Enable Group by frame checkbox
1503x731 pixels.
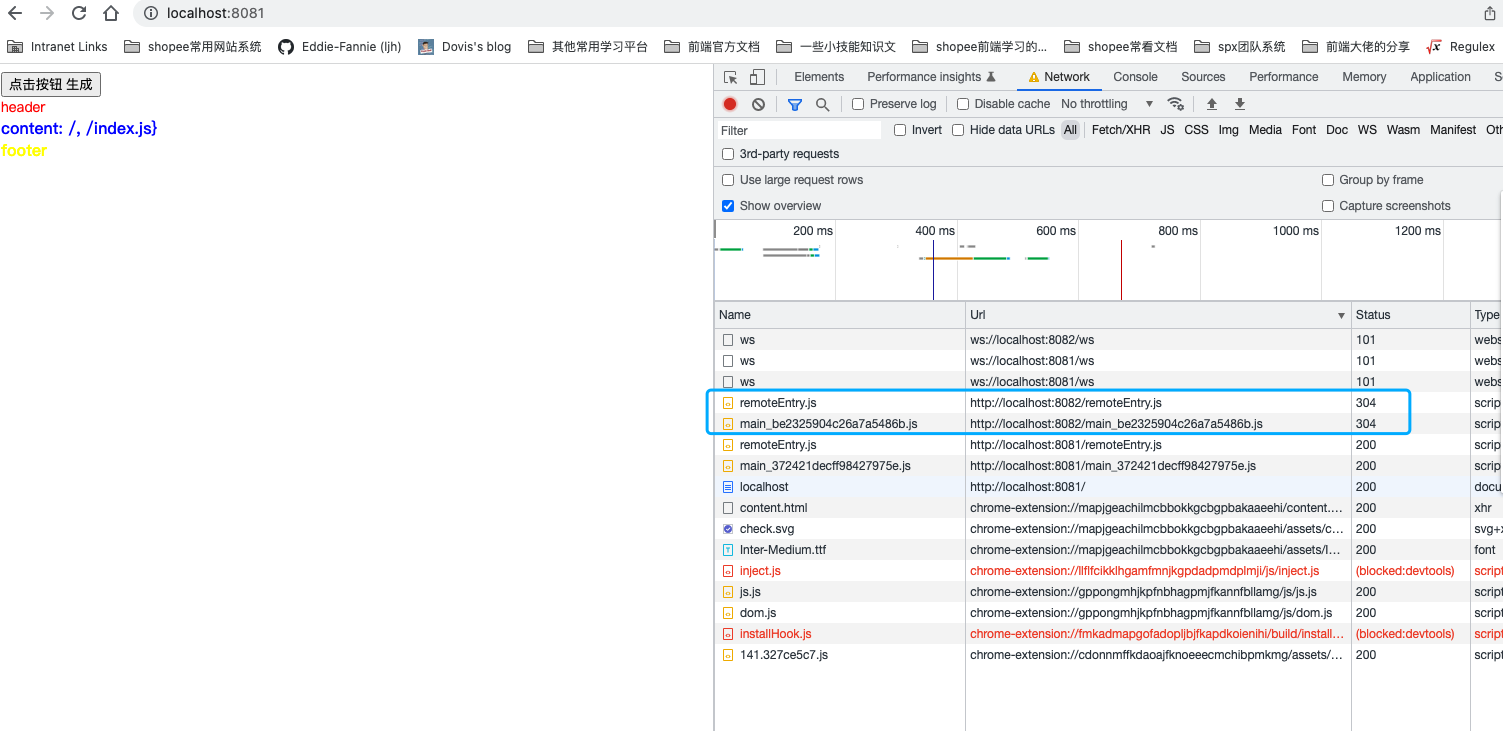pos(1328,180)
